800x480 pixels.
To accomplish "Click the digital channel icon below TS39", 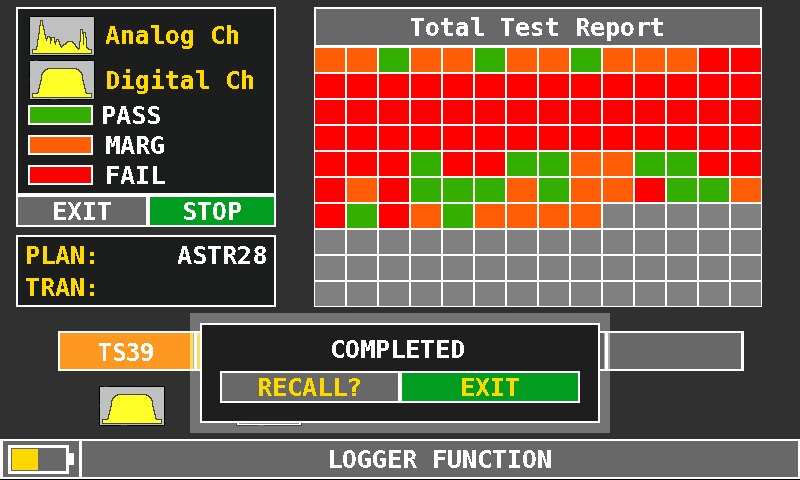I will point(132,406).
